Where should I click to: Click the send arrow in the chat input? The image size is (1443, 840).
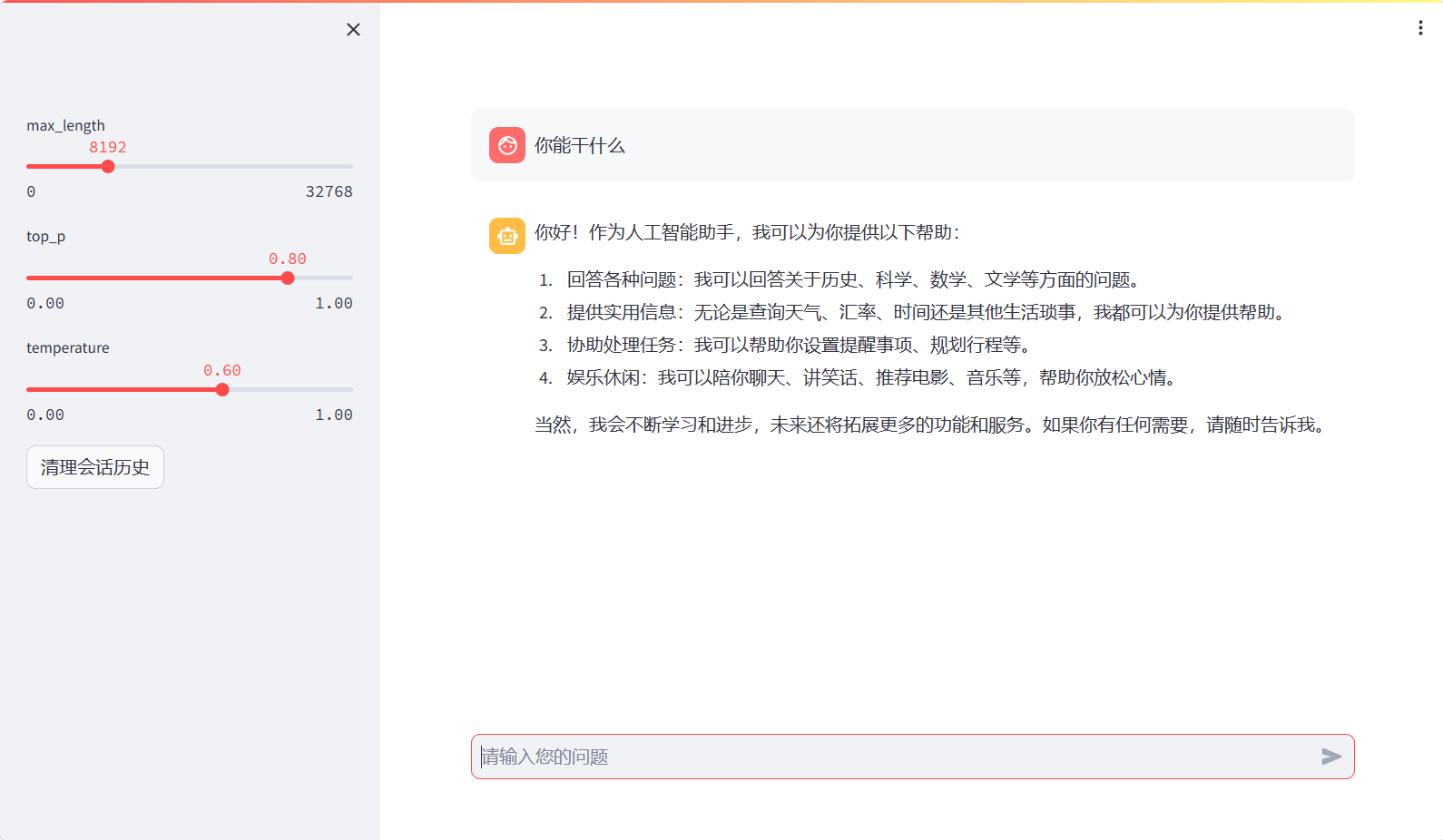(1330, 757)
